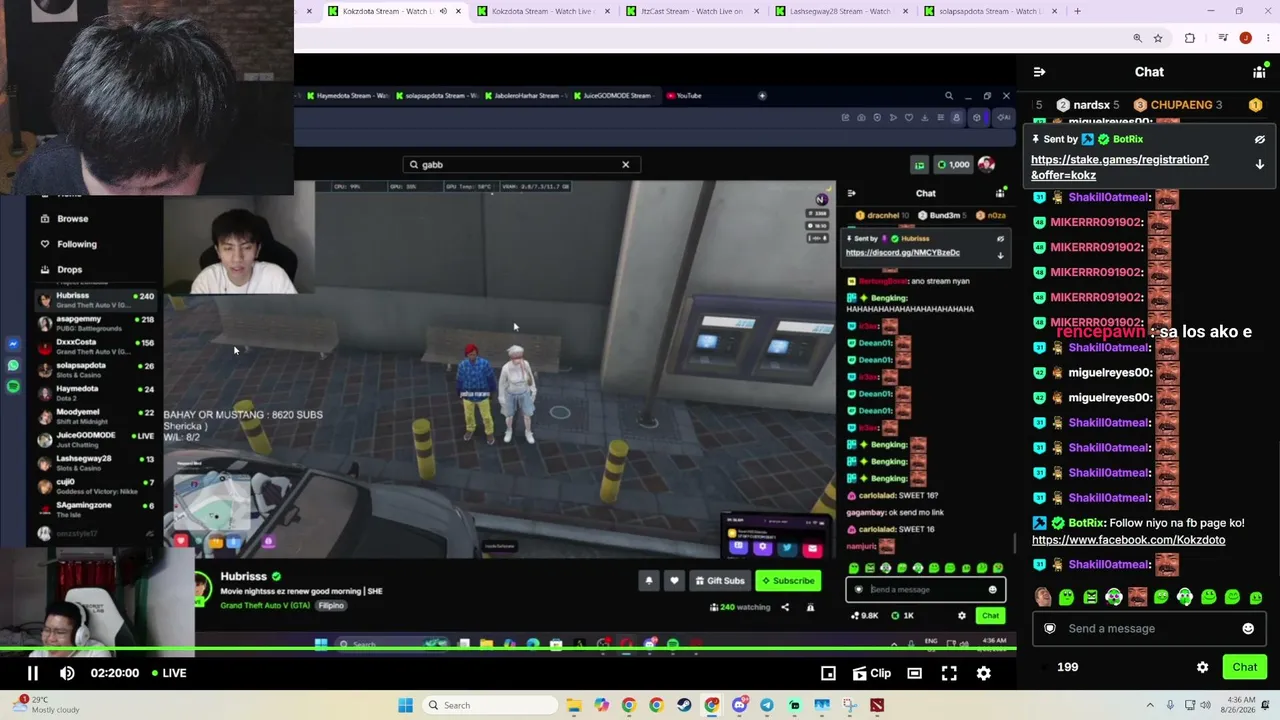Viewport: 1280px width, 720px height.
Task: Open browser three-dot menu
Action: coord(1266,38)
